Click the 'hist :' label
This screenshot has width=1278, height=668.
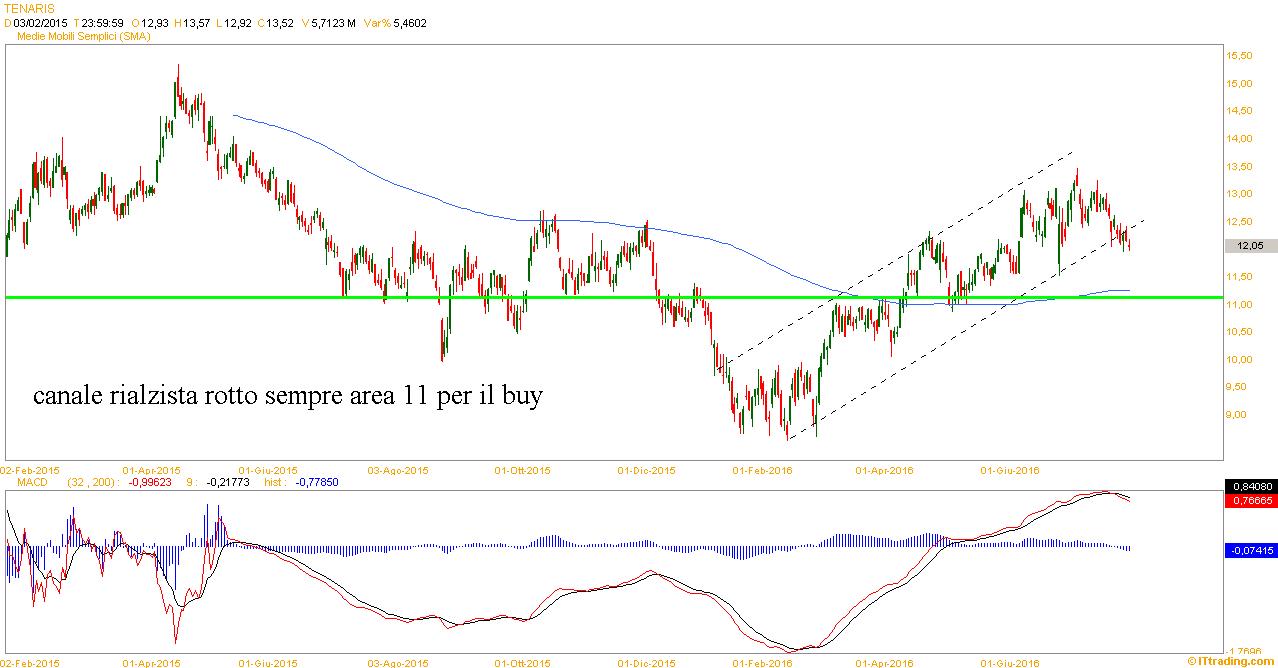[275, 482]
